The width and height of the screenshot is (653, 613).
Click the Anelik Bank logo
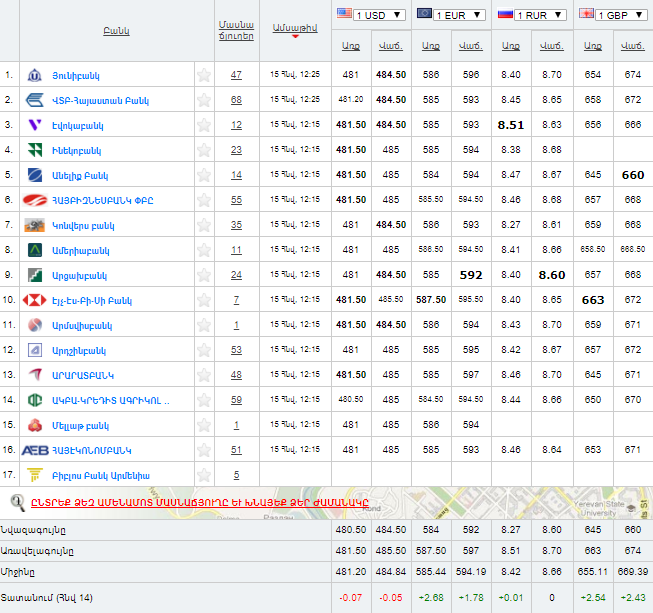35,175
